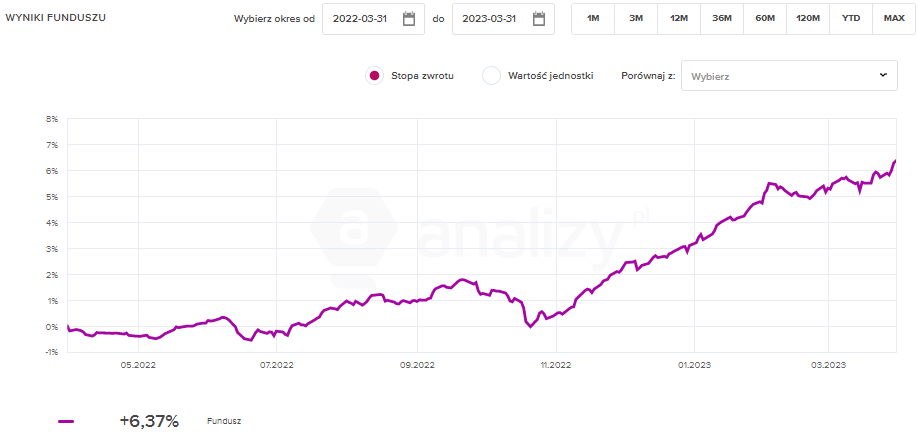Open the start date calendar icon
Screen dimensions: 920x436
tap(409, 19)
